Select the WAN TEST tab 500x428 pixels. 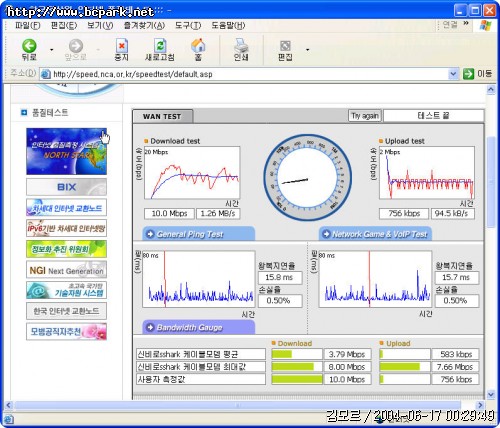(162, 116)
